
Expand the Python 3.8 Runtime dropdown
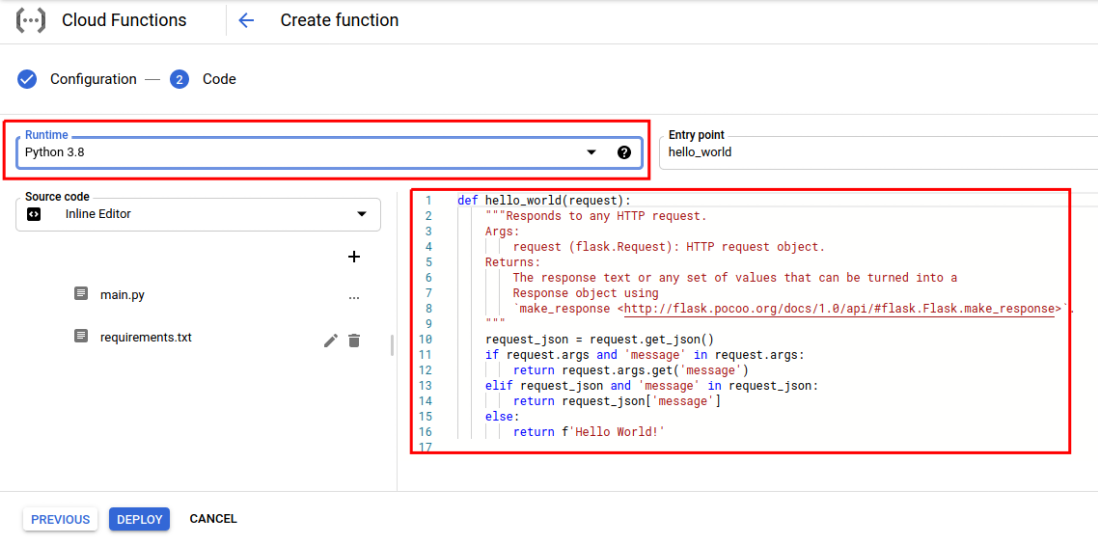(x=591, y=152)
